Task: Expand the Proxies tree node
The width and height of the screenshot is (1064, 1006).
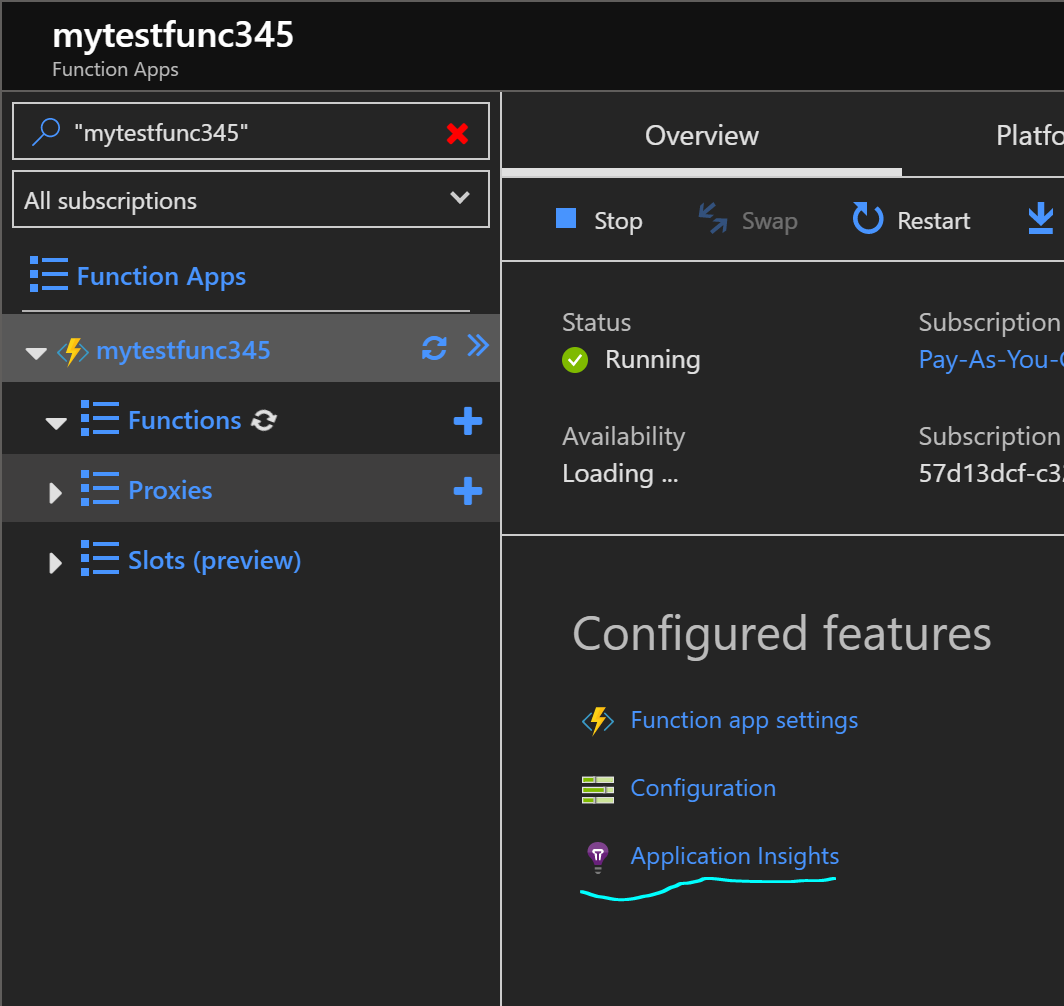Action: tap(55, 491)
